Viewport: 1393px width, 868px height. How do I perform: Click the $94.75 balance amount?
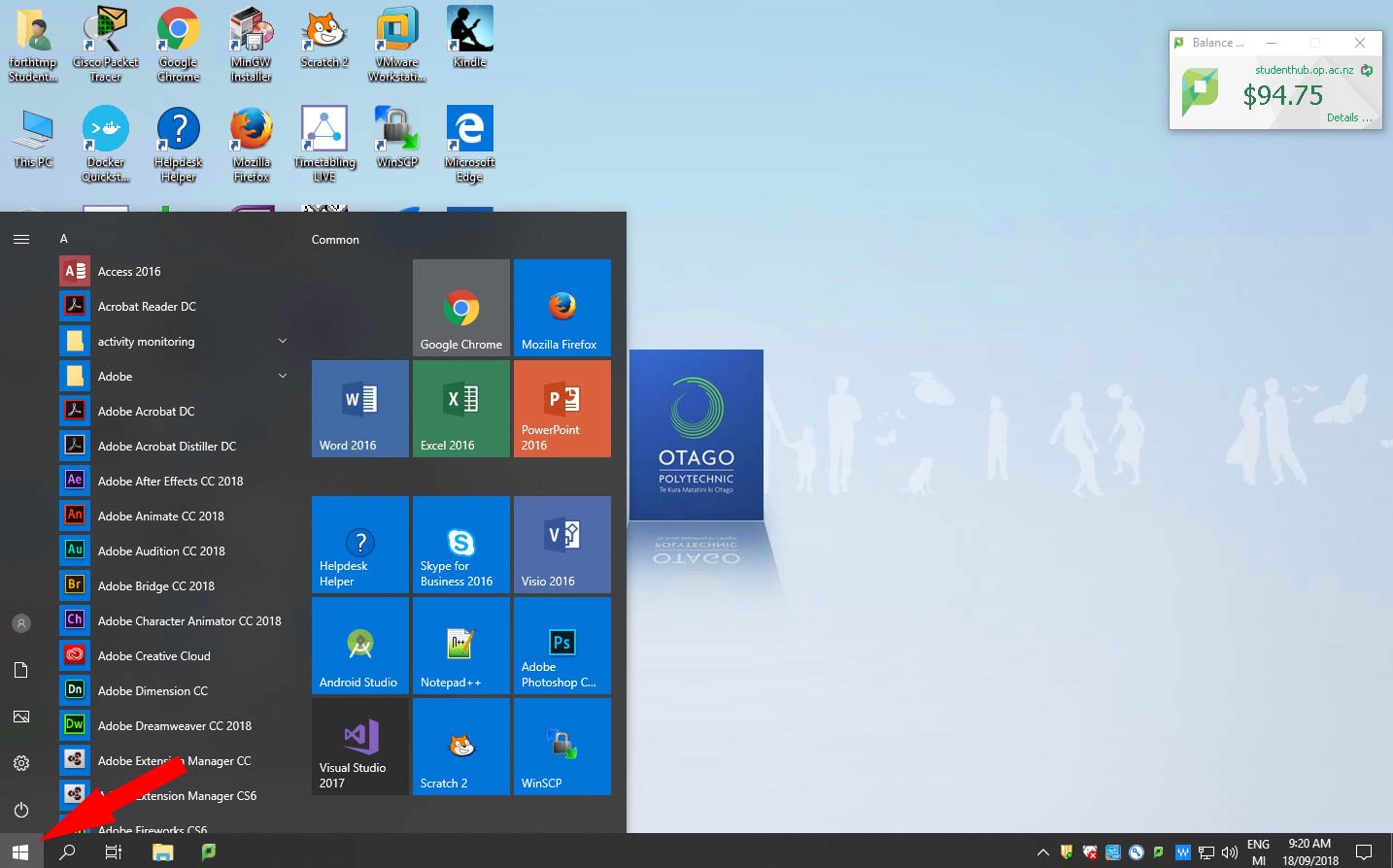[1282, 95]
